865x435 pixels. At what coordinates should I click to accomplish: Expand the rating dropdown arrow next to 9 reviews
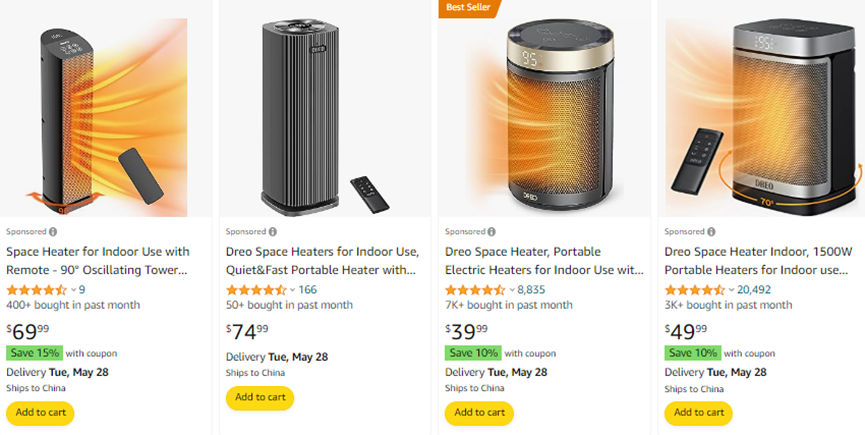(x=73, y=290)
